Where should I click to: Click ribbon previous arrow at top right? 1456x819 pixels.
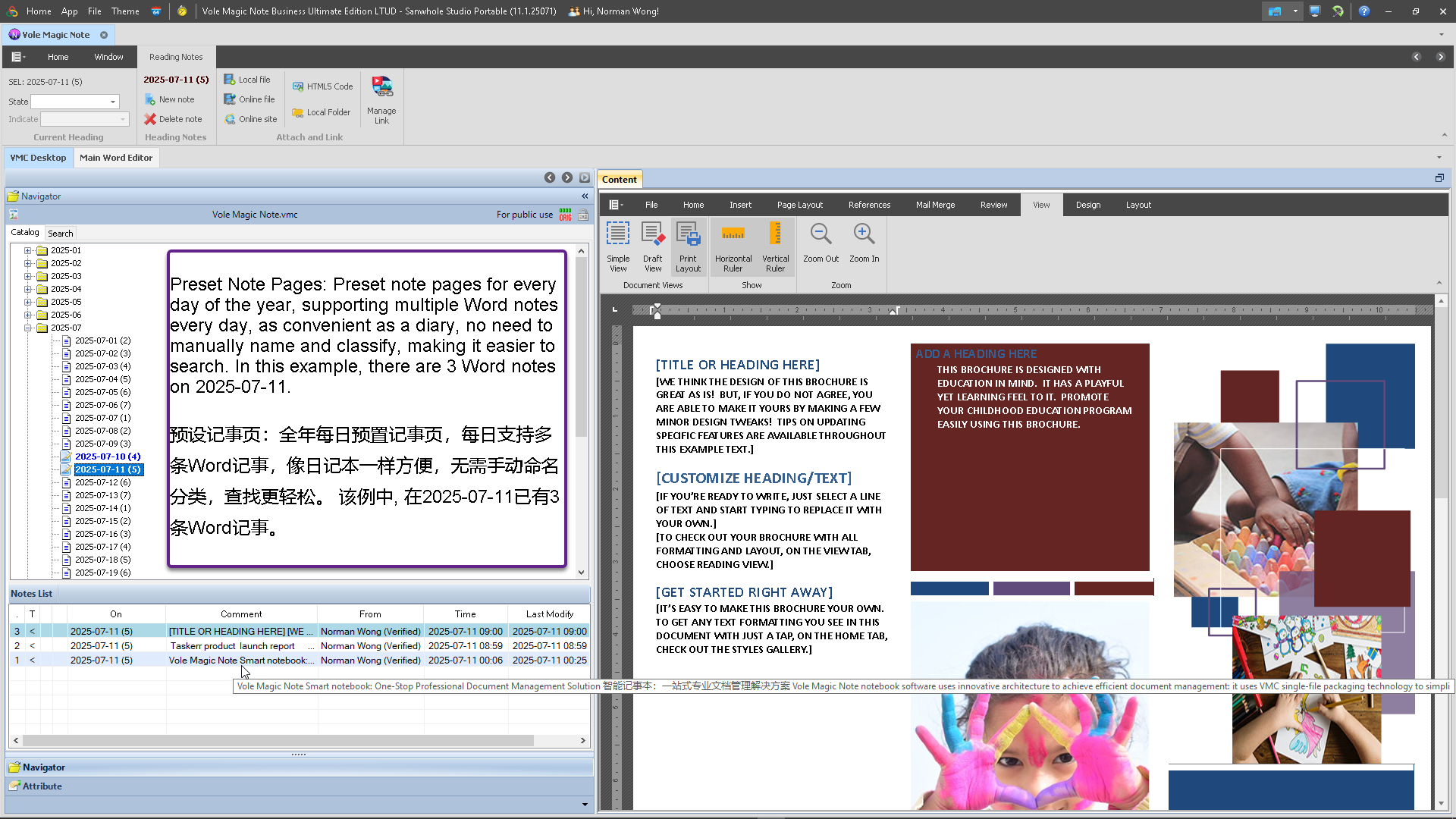point(1417,57)
